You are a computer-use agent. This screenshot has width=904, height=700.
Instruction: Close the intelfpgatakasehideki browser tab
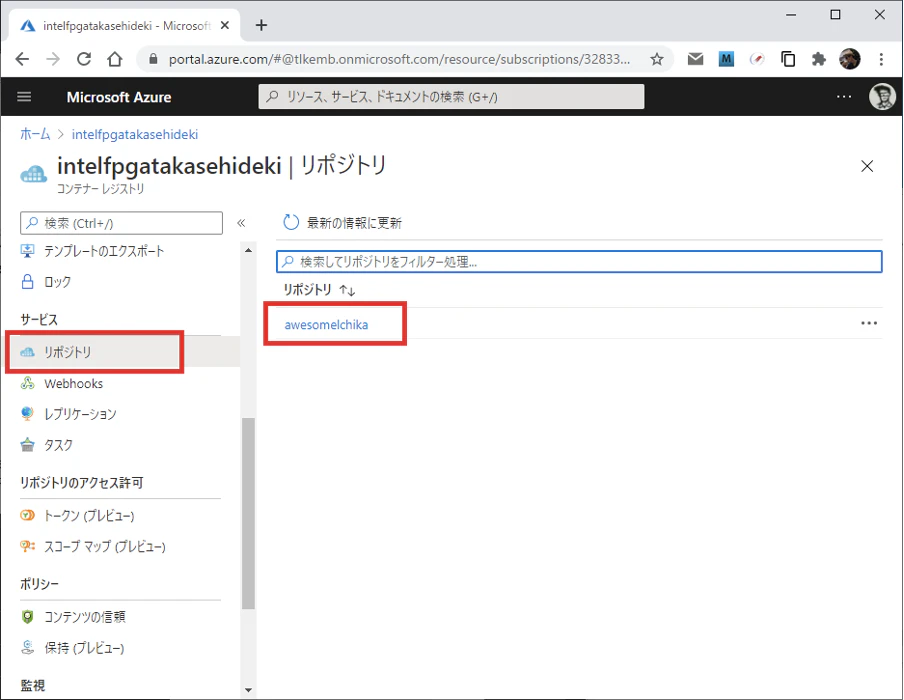point(225,25)
